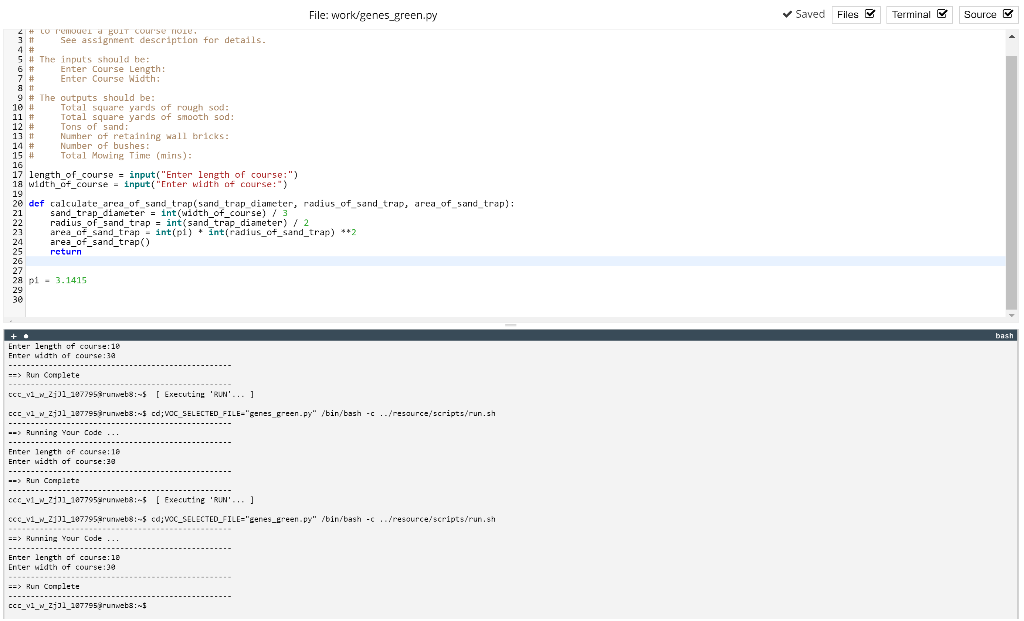Screen dimensions: 1024x621
Task: Click the comment 'The inputs should be:'
Action: [x=95, y=59]
